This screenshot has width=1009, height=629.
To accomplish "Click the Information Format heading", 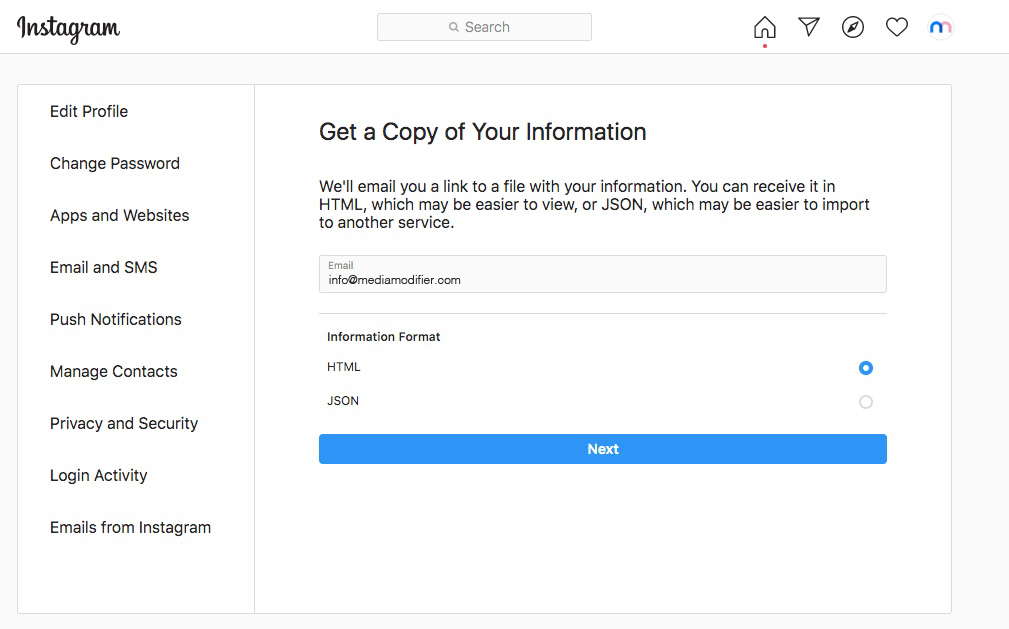I will (x=384, y=337).
